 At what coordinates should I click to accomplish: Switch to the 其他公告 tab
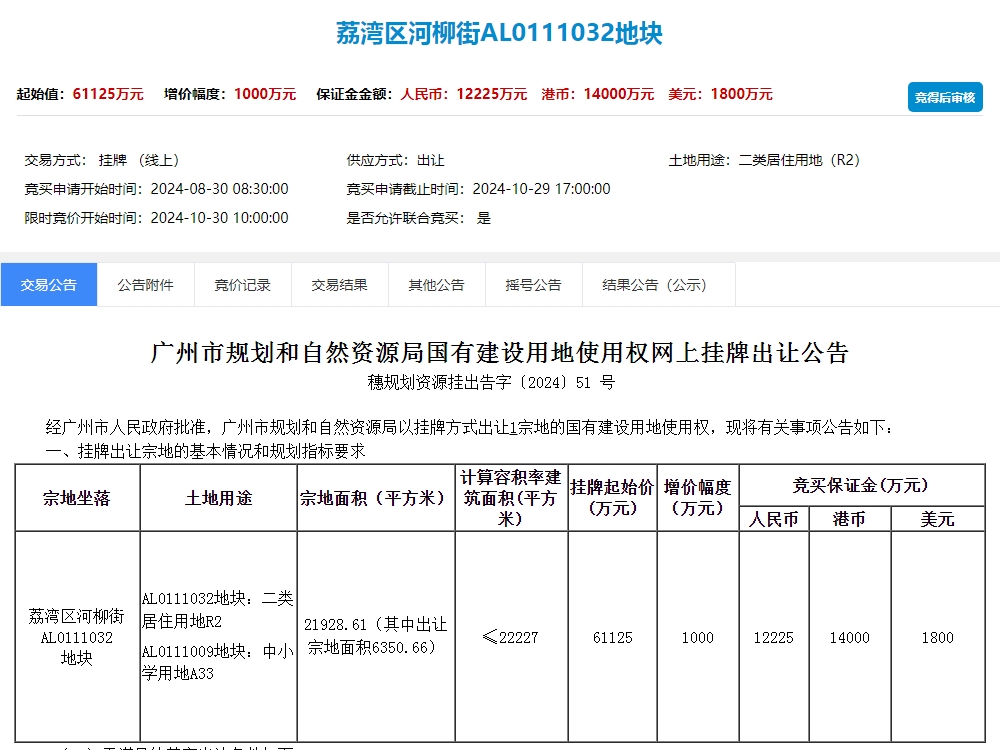click(436, 284)
